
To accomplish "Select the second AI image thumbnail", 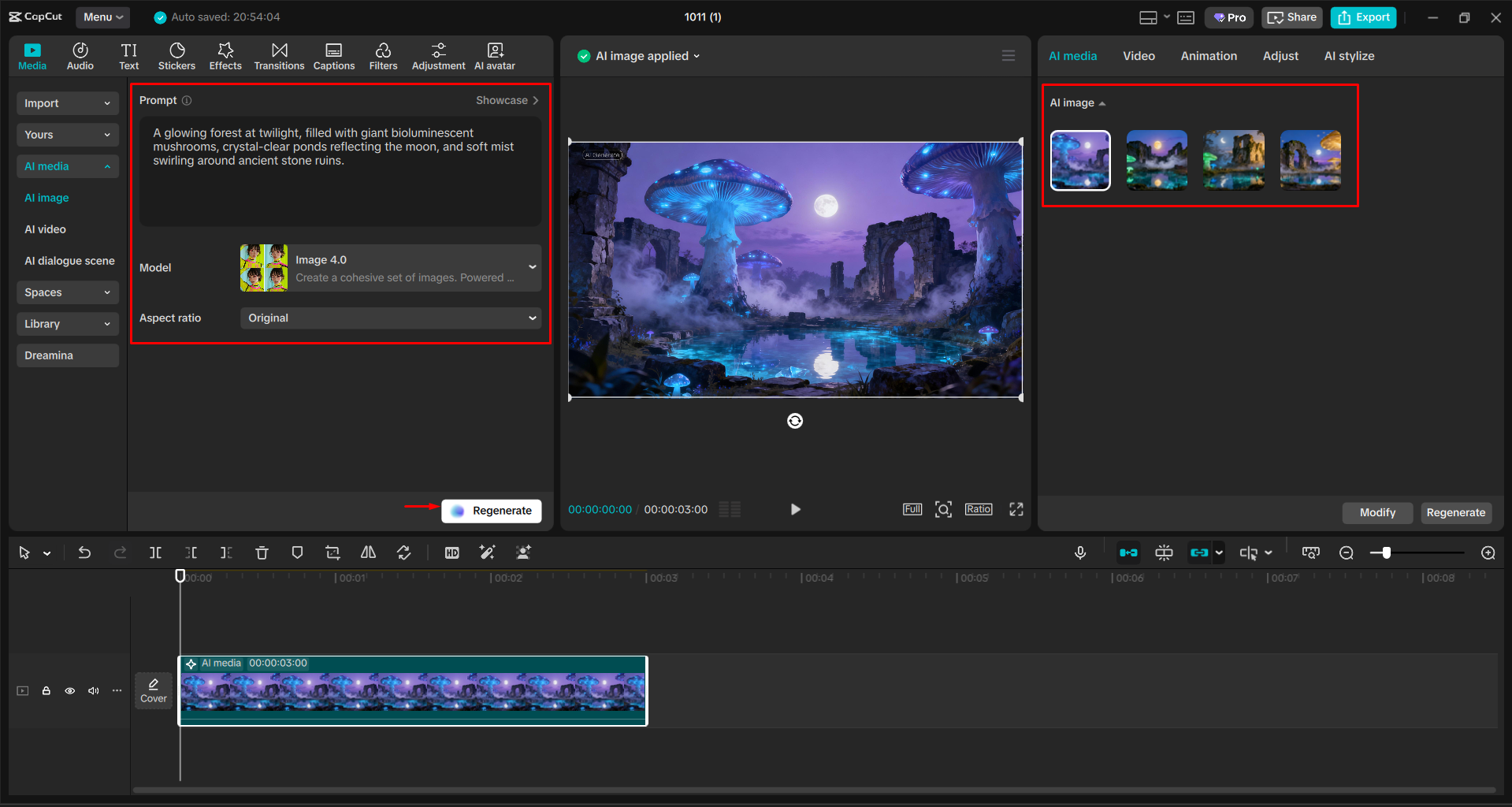I will point(1157,161).
